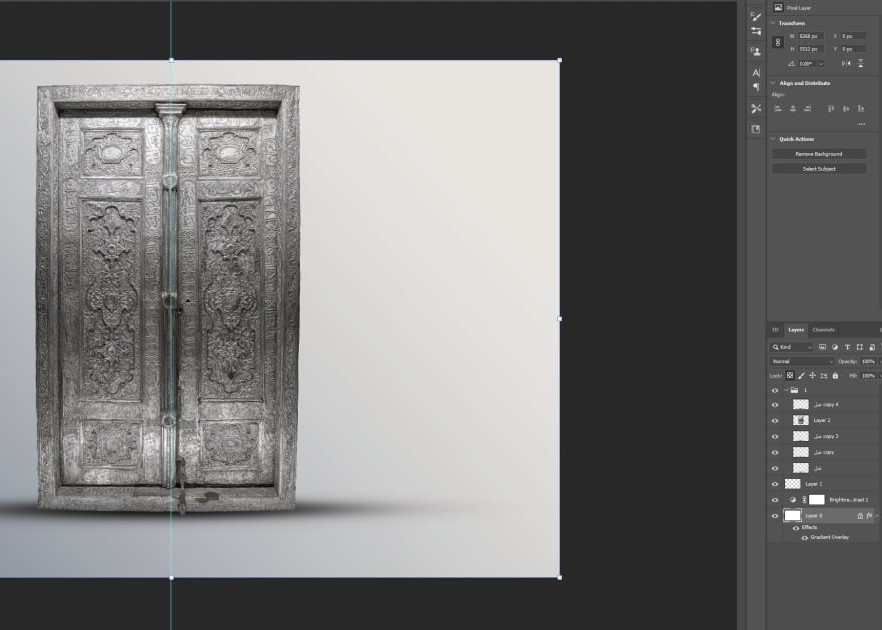Hide Layer 2 using its eye icon
This screenshot has width=882, height=630.
click(774, 420)
